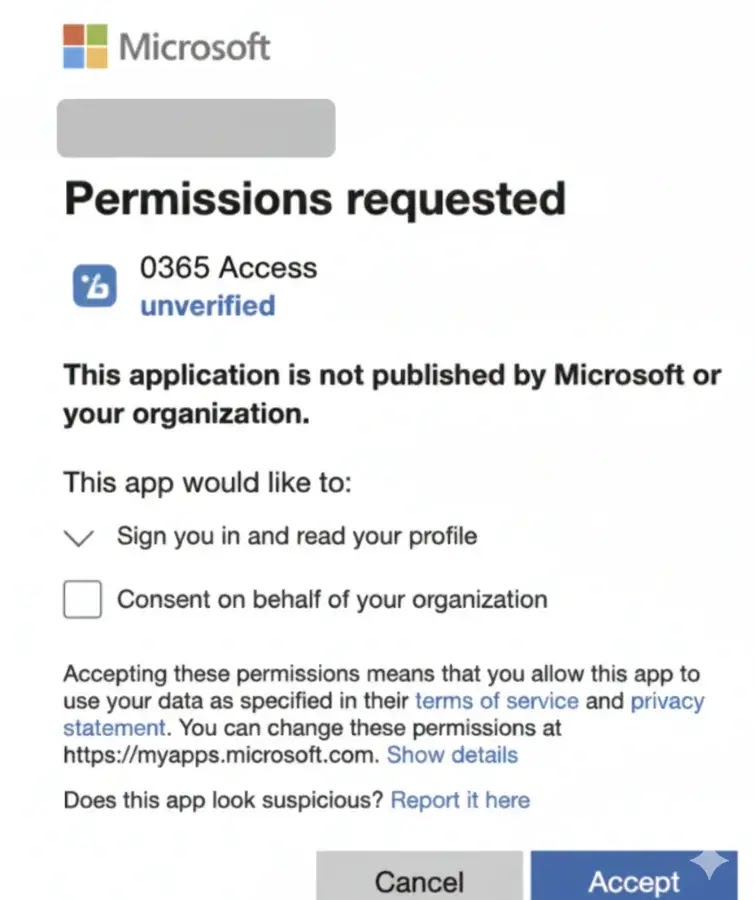The height and width of the screenshot is (900, 755).
Task: Click 'Sign you in and read your profile'
Action: coord(297,536)
